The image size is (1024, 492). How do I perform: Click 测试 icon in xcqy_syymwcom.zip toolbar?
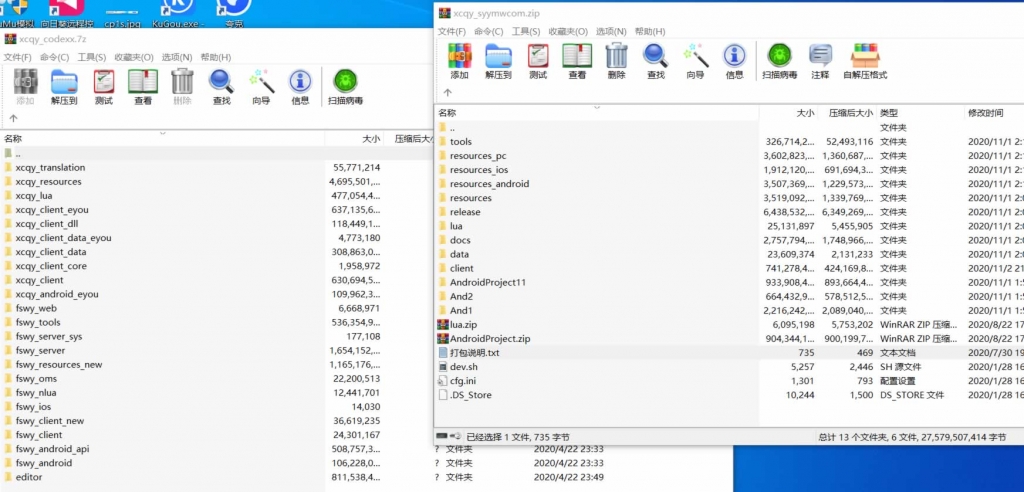point(538,60)
